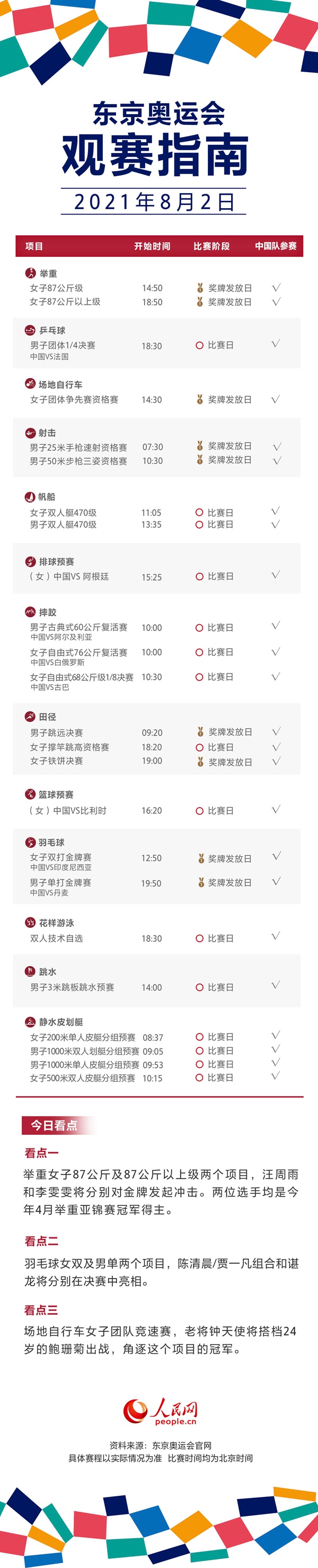Click the red circle beside 男子团体1/4决赛
Viewport: 318px width, 1568px height.
199,345
